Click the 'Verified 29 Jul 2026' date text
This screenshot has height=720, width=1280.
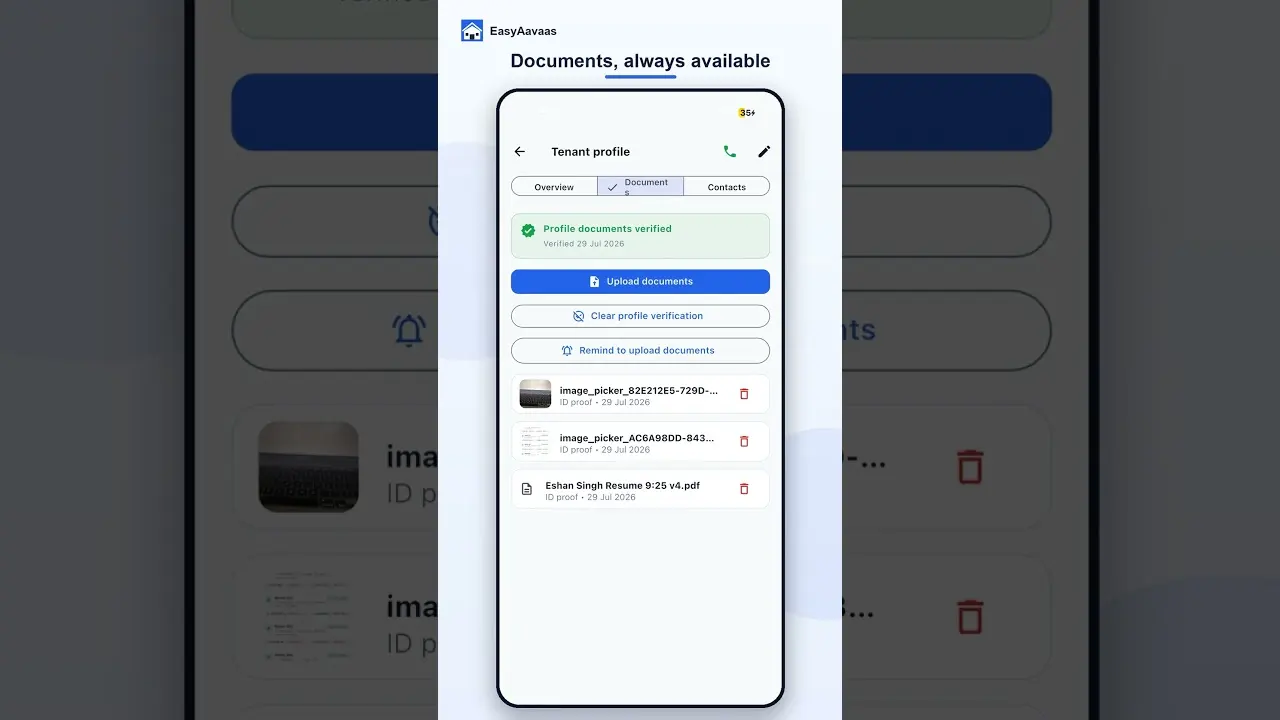[x=584, y=244]
